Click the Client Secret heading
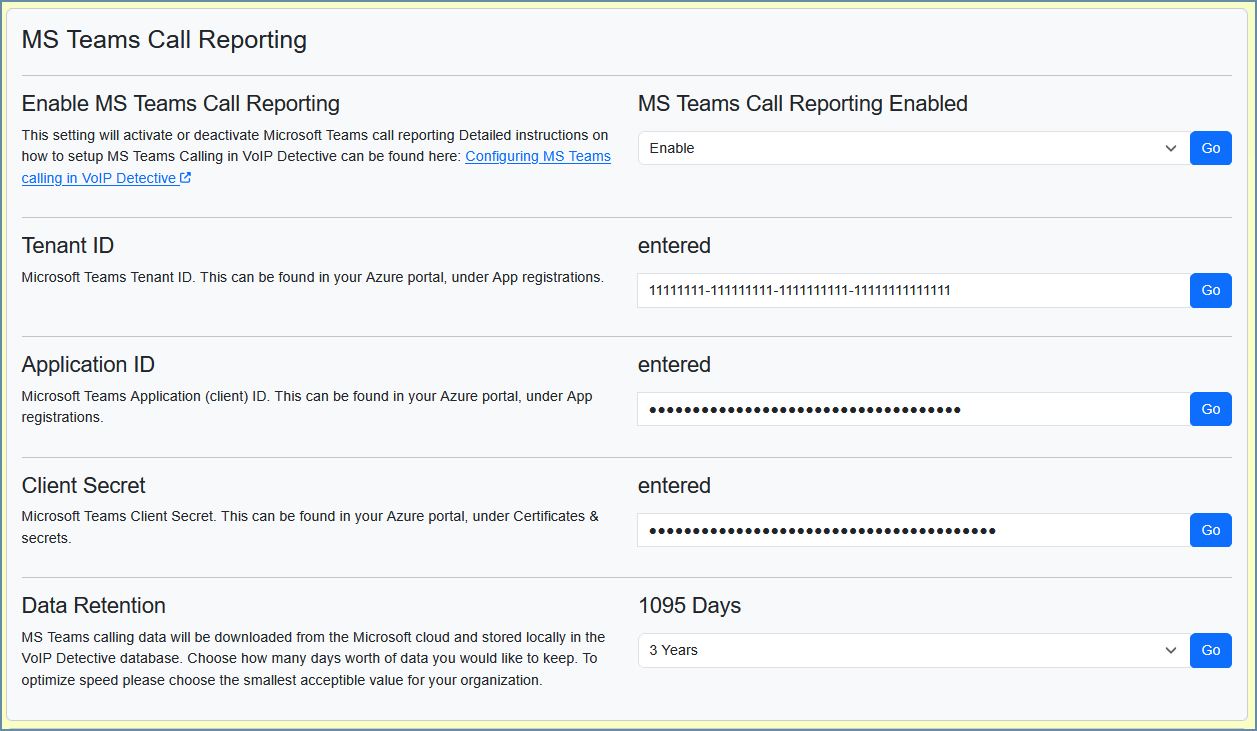Screen dimensions: 1257x731 coord(84,485)
